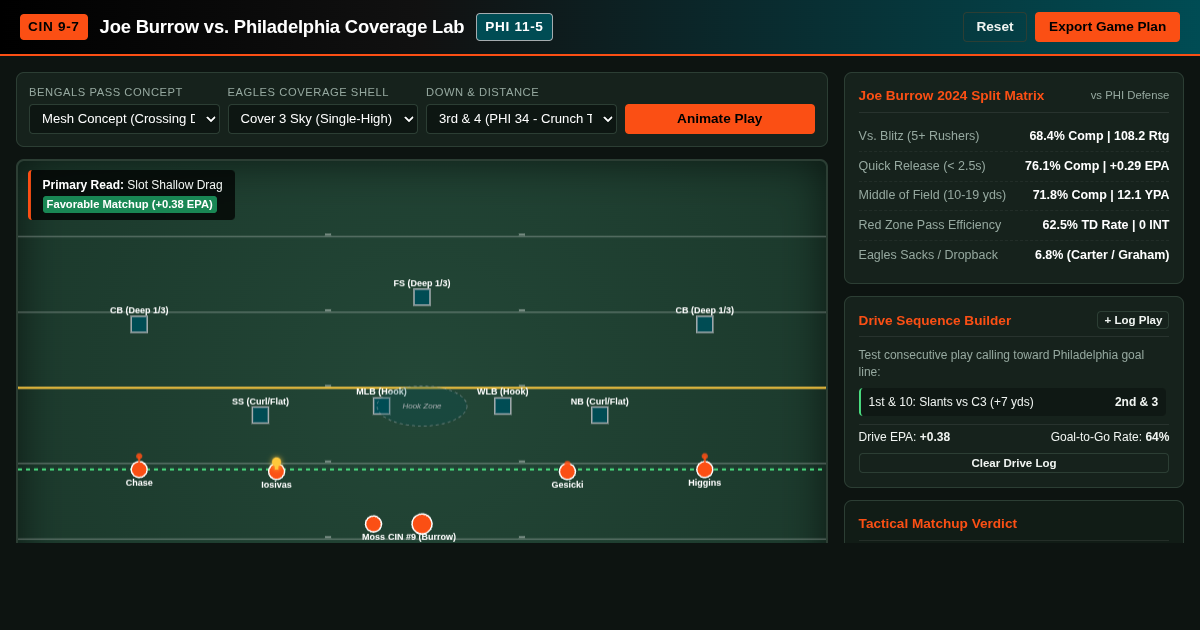
Task: Select the Quick Release (< 2.5s) row
Action: coord(1014,166)
